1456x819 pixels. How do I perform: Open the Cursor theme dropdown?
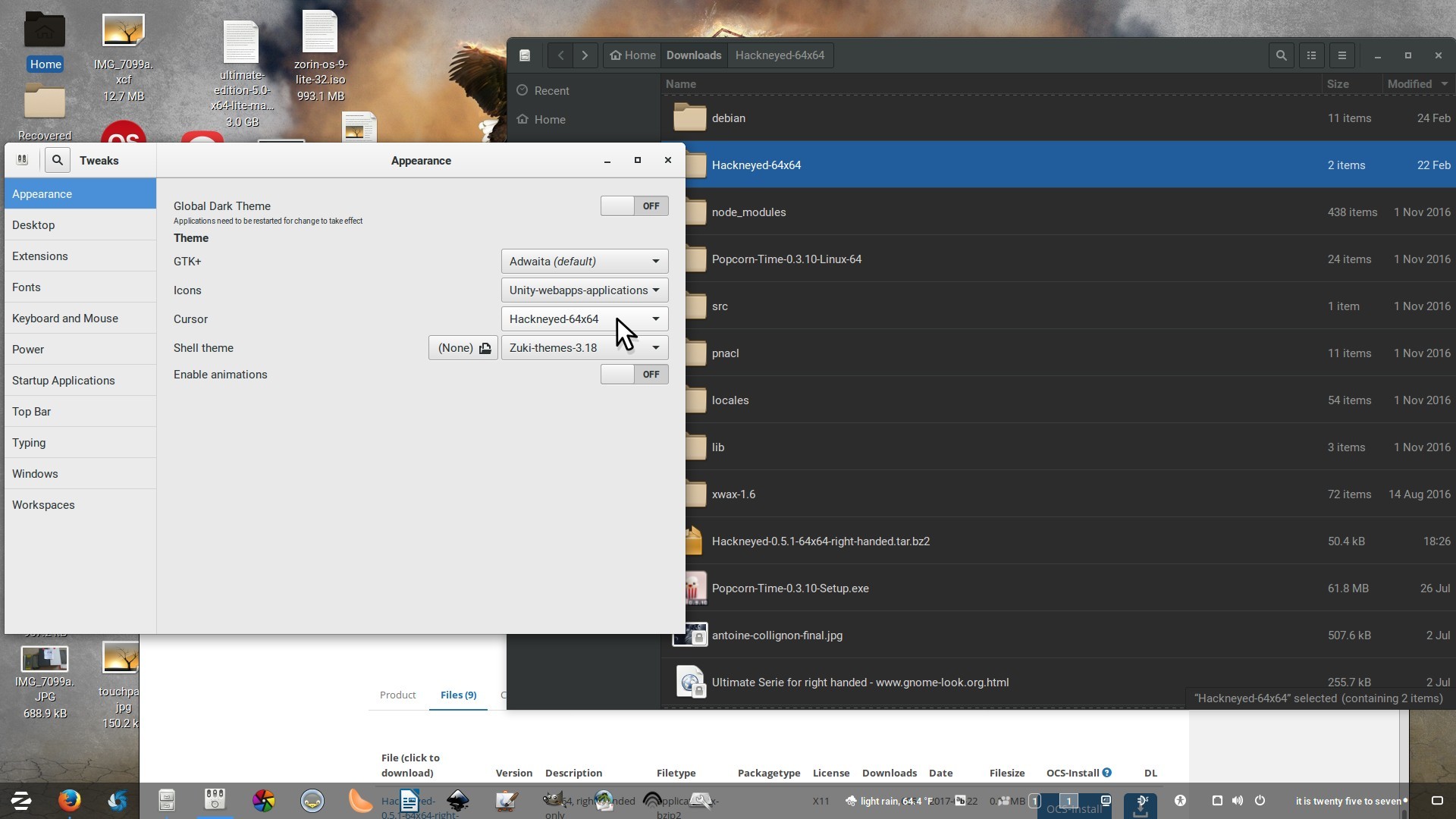pos(584,319)
